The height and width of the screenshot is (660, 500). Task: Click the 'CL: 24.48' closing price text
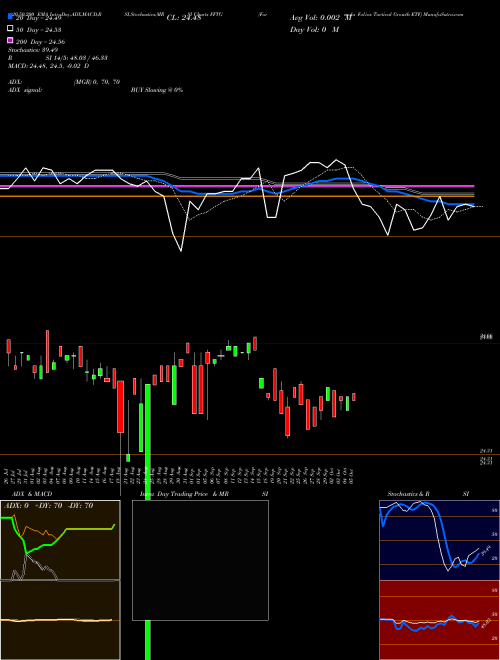coord(184,18)
